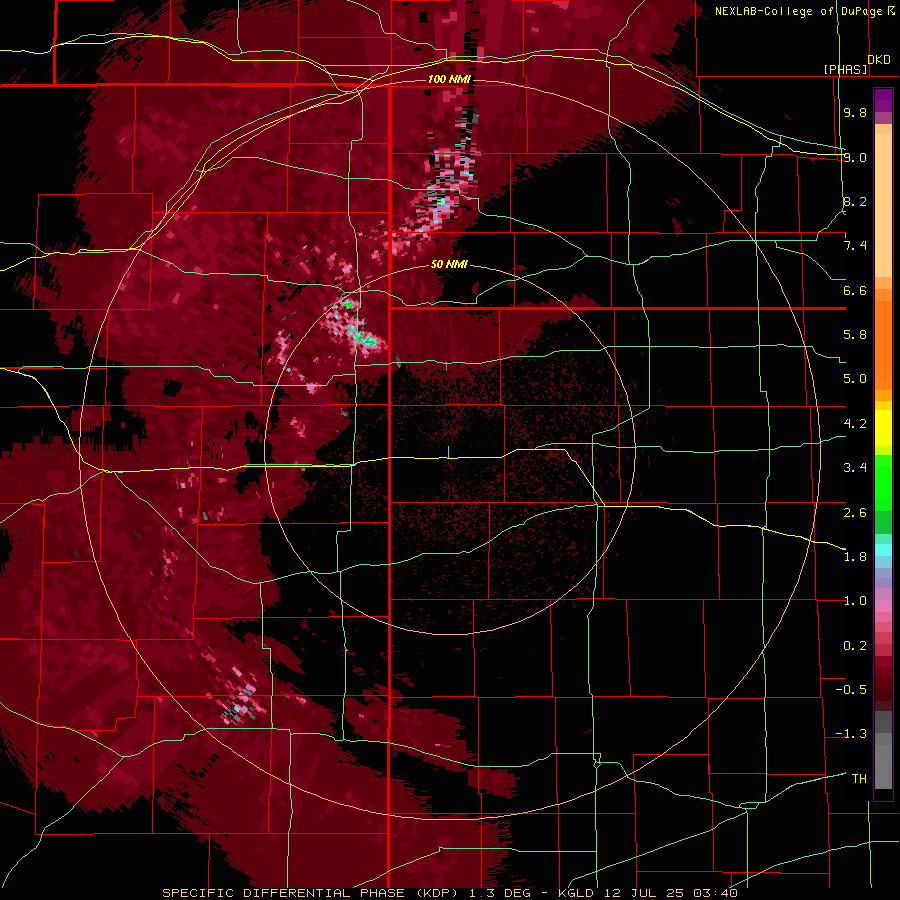Click the cyan segment of the color bar
Image resolution: width=900 pixels, height=900 pixels.
pos(883,550)
